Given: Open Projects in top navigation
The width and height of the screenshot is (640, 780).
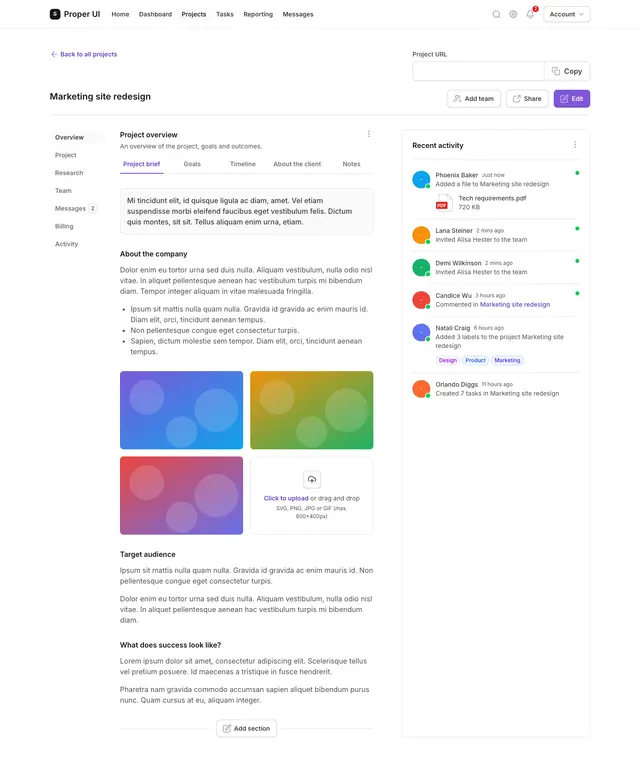Looking at the screenshot, I should coord(193,14).
